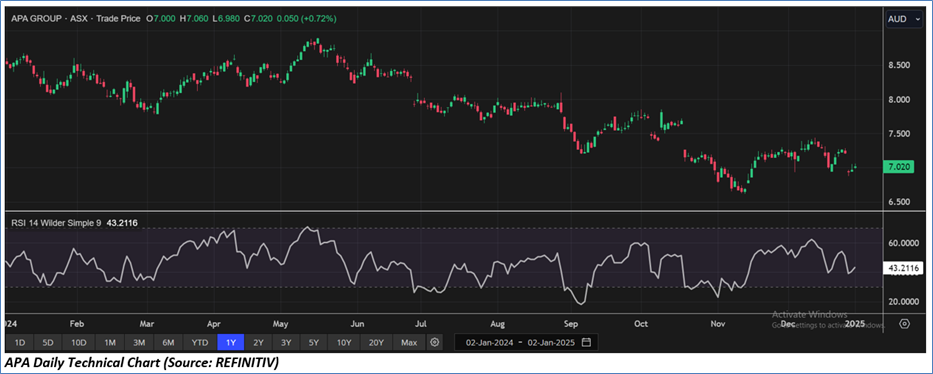Click the Feb label on time axis

click(77, 324)
